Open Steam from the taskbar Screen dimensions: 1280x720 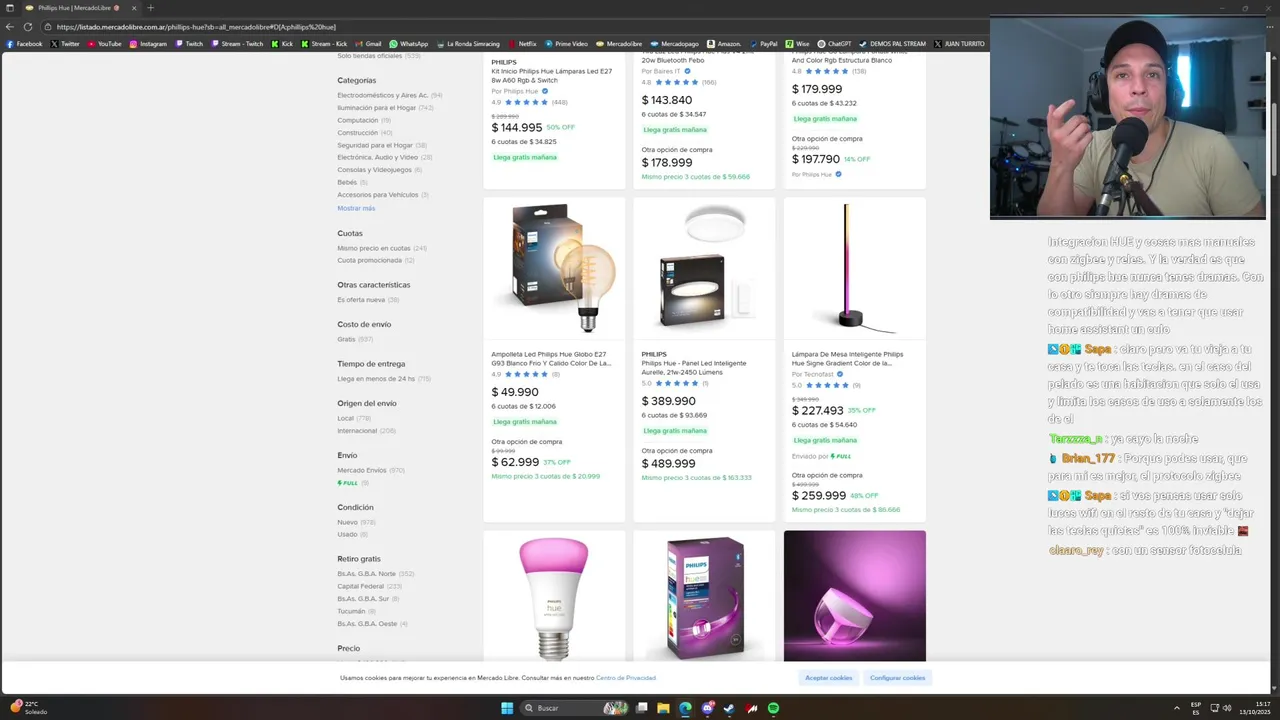(729, 708)
